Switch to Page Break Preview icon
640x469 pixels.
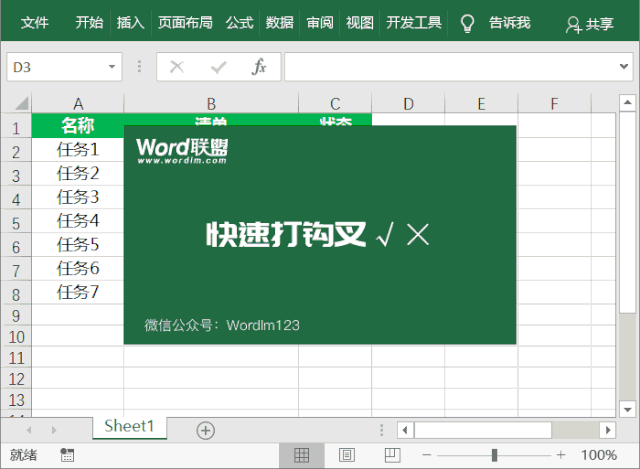(392, 455)
